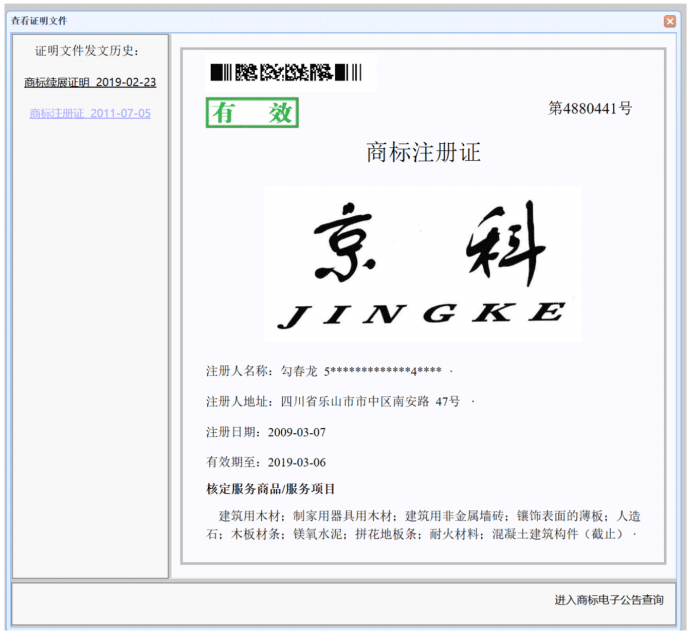Click the 商标注册证 certificate title heading

(423, 152)
